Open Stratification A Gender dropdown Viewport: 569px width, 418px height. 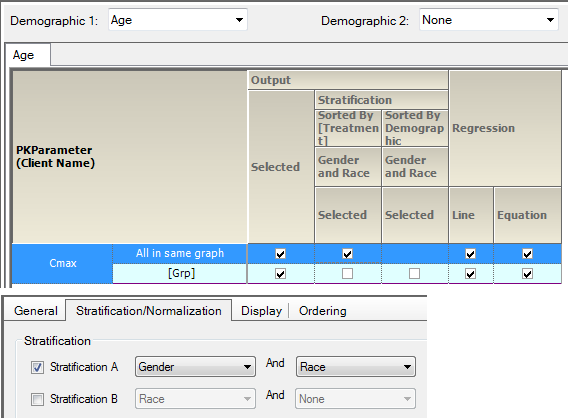click(x=195, y=367)
